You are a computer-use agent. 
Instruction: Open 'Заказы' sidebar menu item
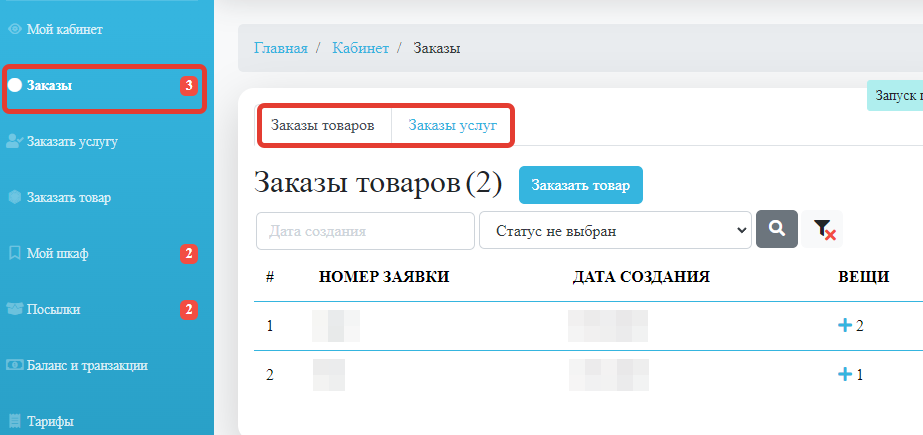click(50, 86)
